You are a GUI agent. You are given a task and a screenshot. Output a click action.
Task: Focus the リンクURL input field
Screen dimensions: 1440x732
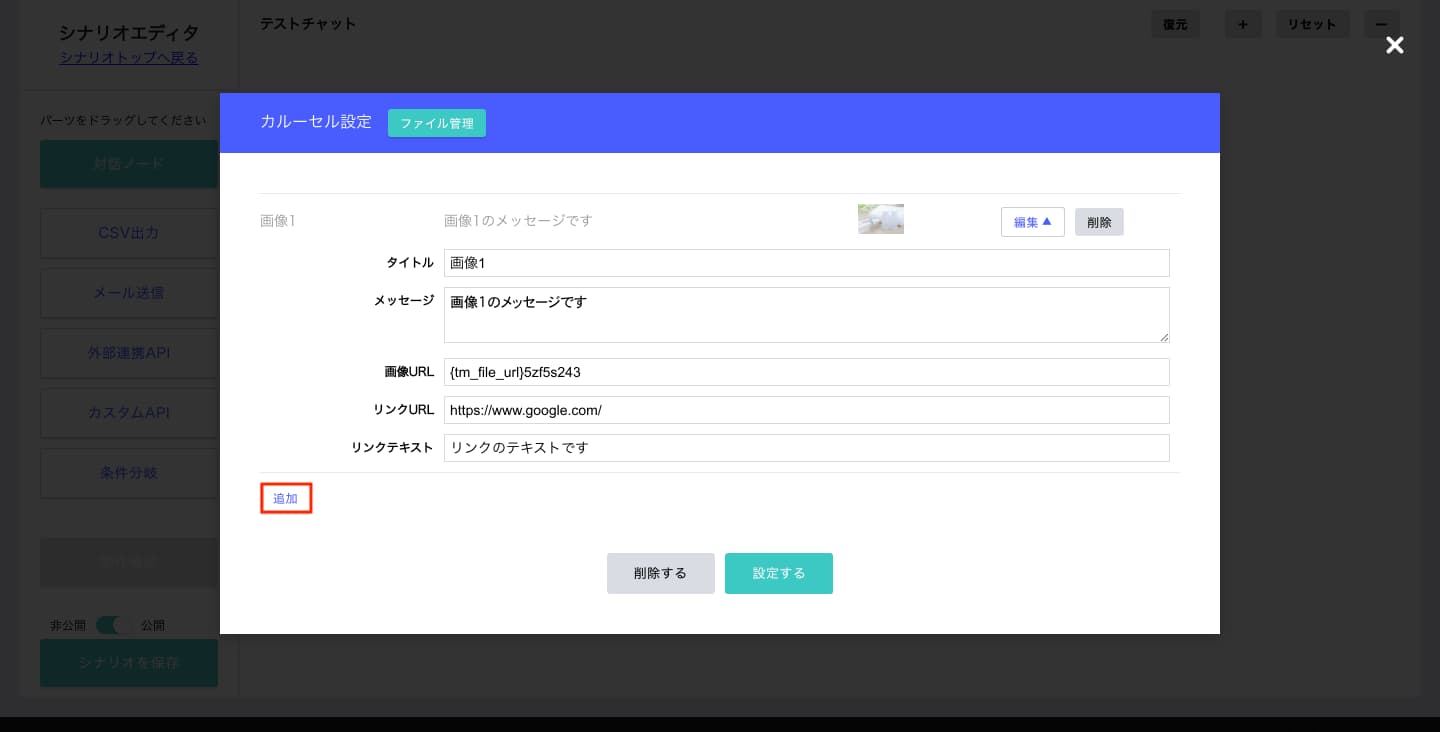pyautogui.click(x=806, y=410)
